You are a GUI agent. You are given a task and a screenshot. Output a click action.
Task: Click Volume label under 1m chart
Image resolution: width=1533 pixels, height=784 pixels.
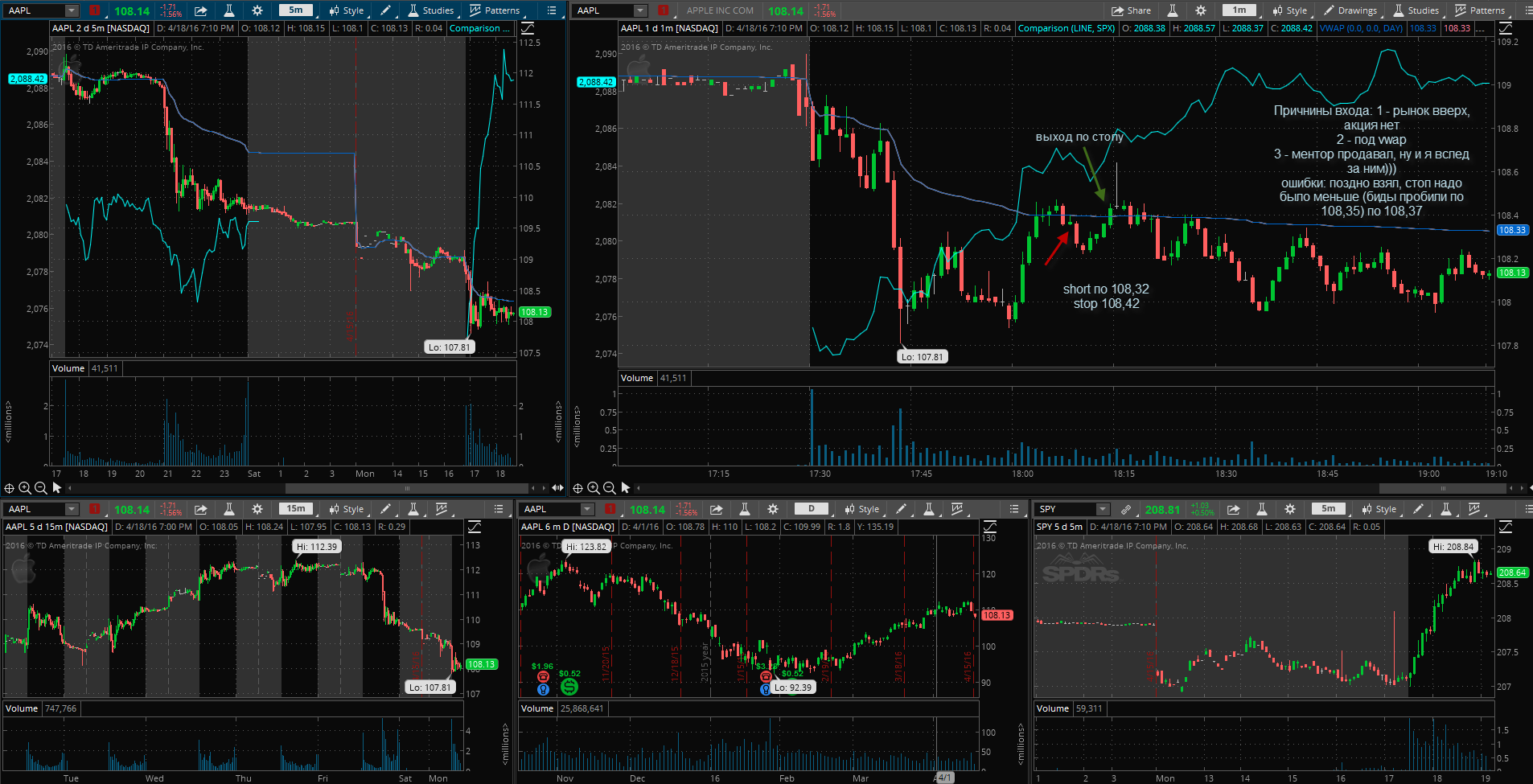click(x=637, y=378)
